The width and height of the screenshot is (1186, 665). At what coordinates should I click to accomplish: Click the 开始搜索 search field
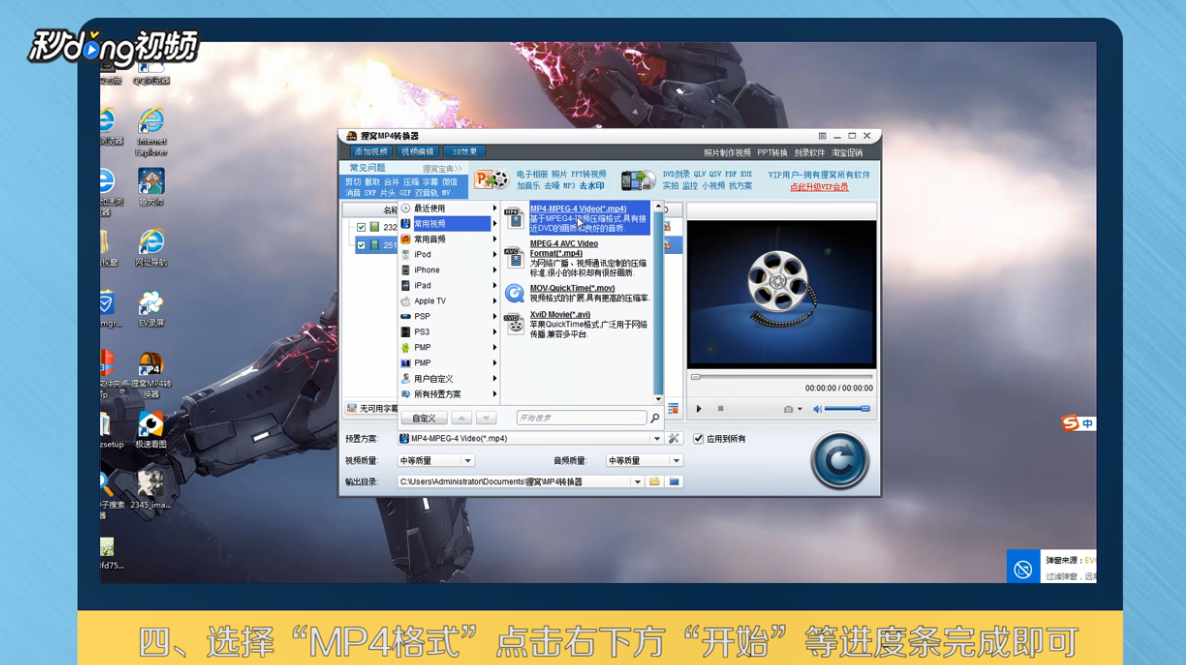(x=581, y=418)
